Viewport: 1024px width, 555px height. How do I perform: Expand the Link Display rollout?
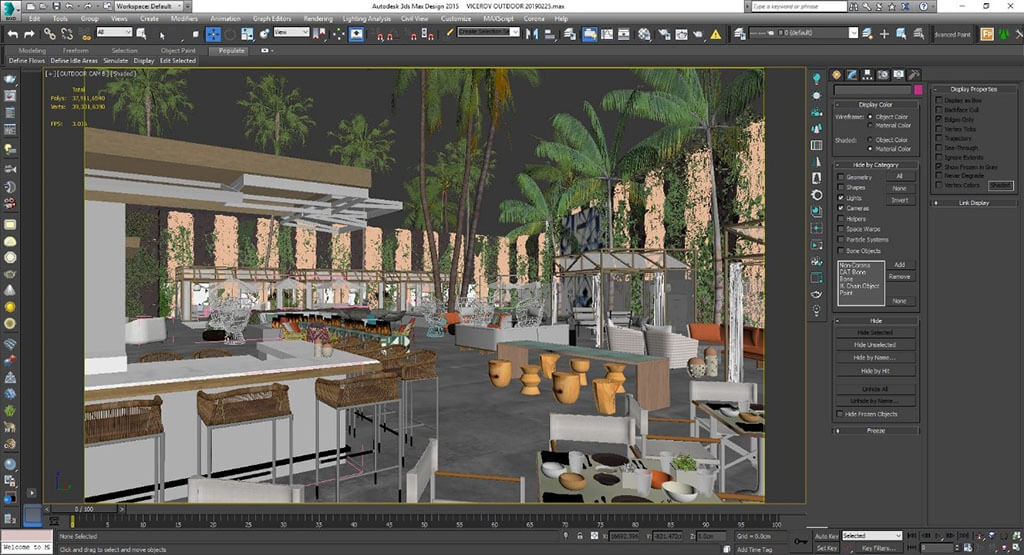pyautogui.click(x=974, y=203)
